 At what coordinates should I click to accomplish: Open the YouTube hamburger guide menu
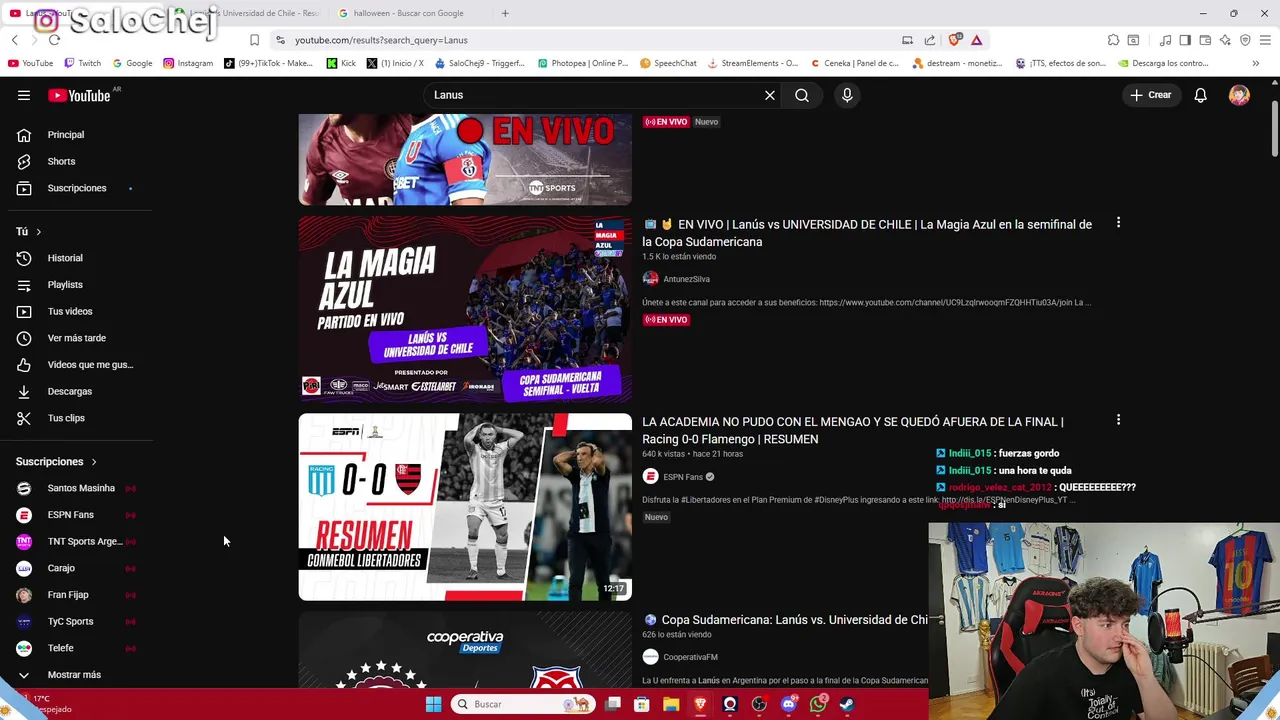(24, 95)
